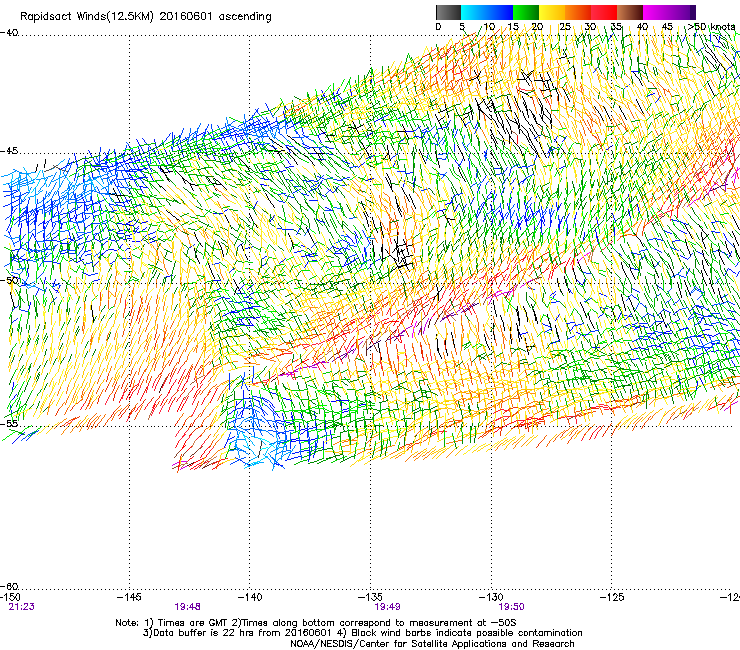Click the -135 longitude axis label
The image size is (740, 650).
370,598
